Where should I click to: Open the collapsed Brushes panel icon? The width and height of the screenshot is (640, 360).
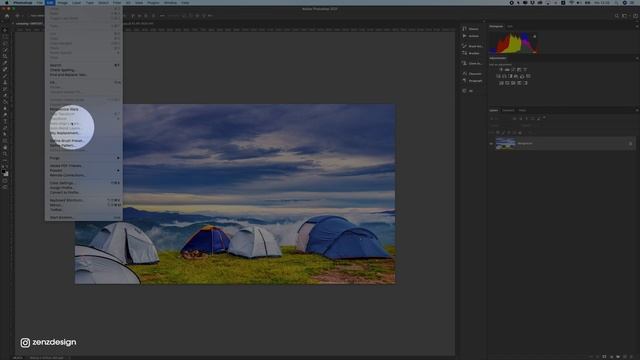click(x=464, y=53)
